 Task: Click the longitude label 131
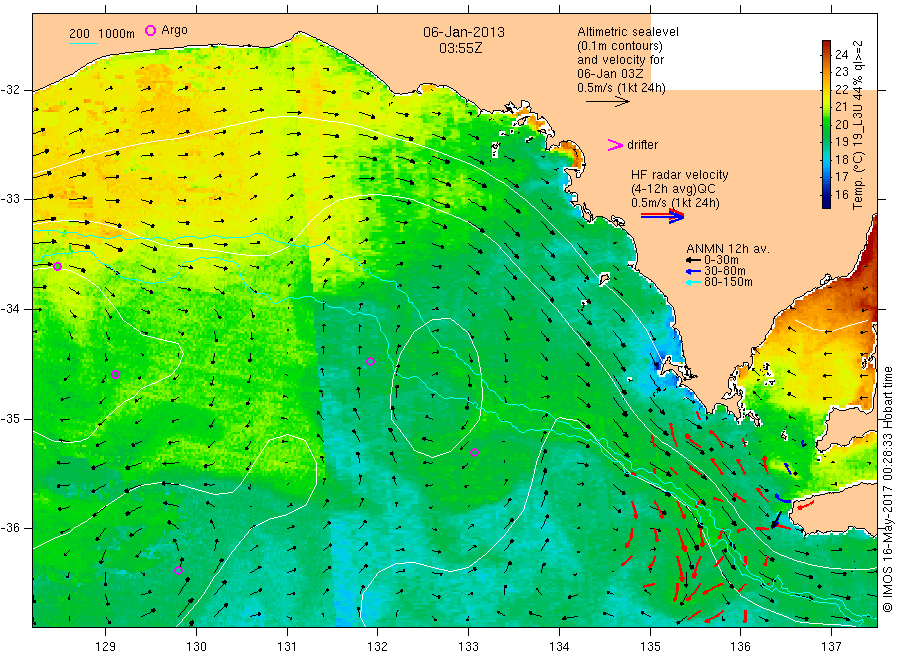click(287, 646)
